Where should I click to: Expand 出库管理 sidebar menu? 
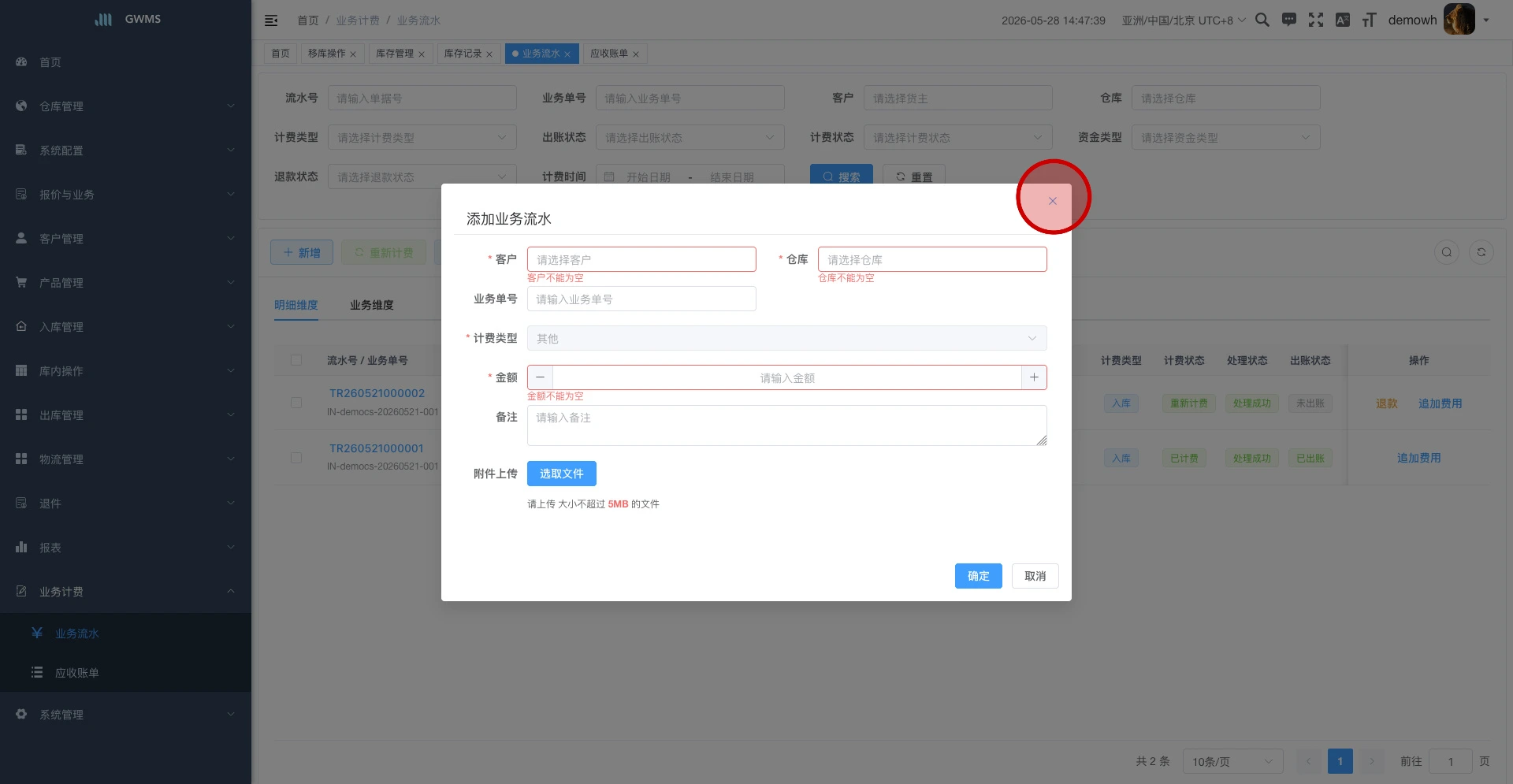point(126,415)
